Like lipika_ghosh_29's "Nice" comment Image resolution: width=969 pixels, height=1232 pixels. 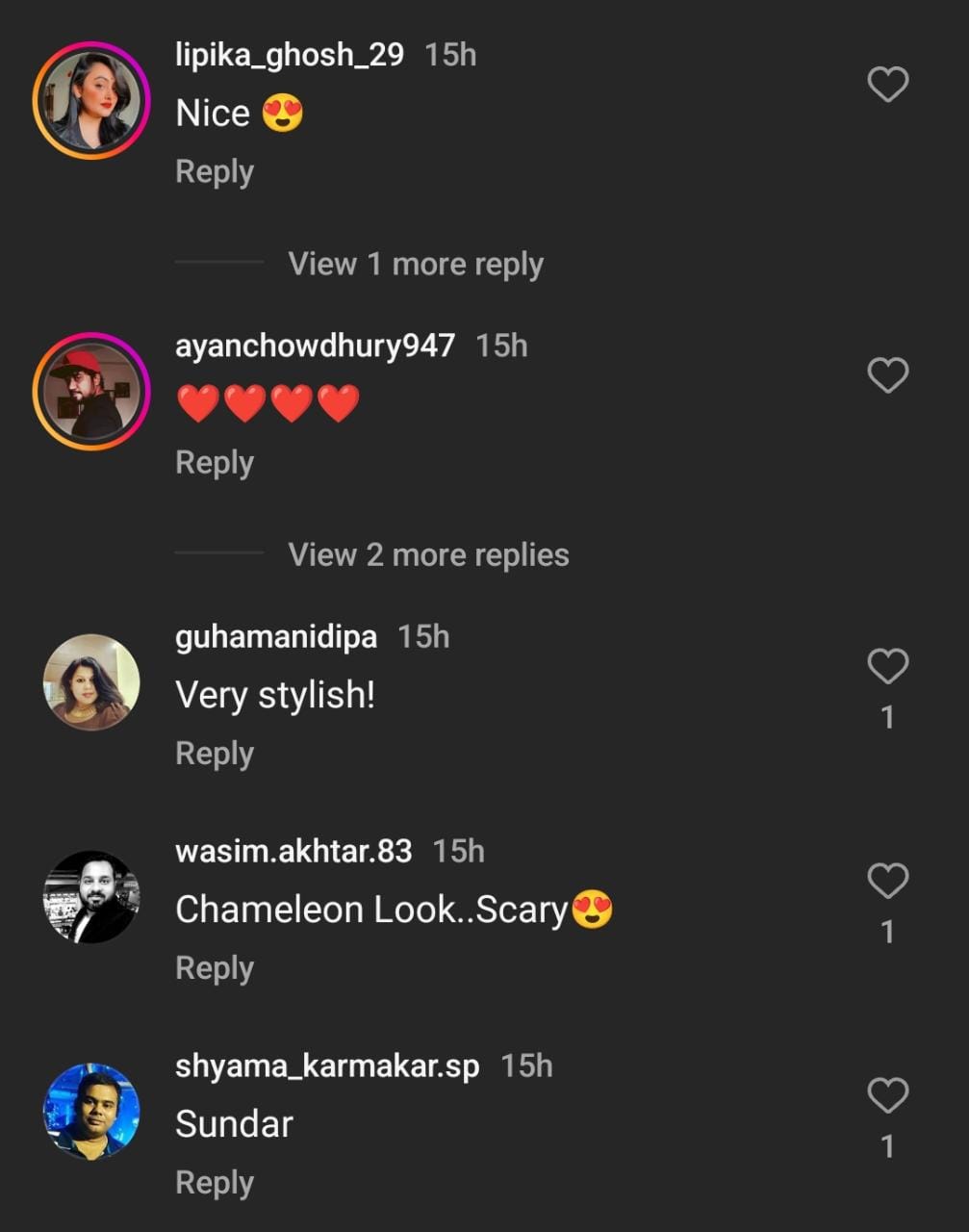coord(887,85)
